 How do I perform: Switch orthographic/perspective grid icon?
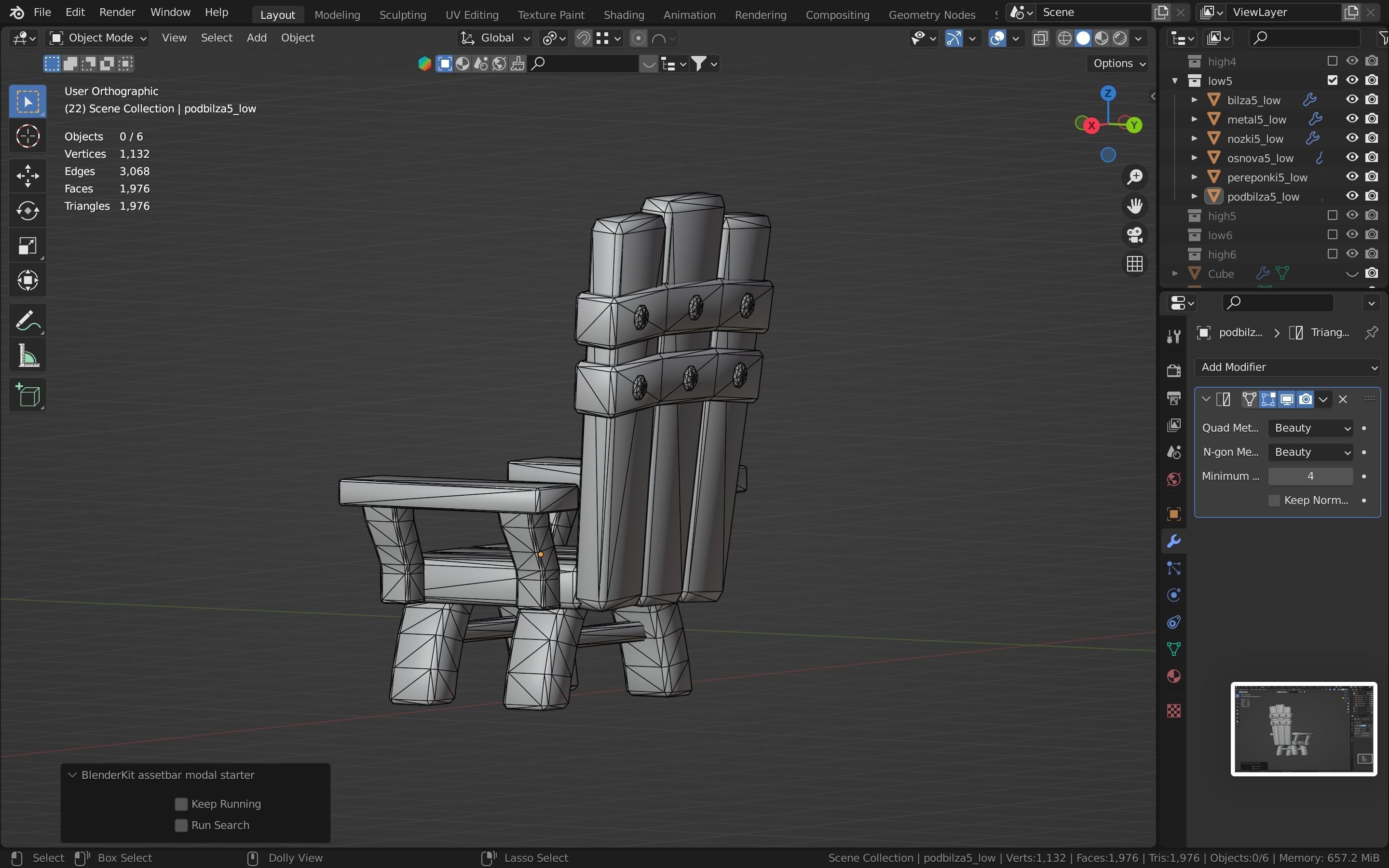[x=1135, y=263]
